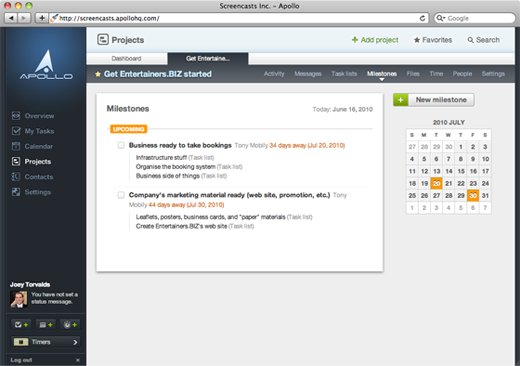Click the star next to project title

click(x=98, y=74)
